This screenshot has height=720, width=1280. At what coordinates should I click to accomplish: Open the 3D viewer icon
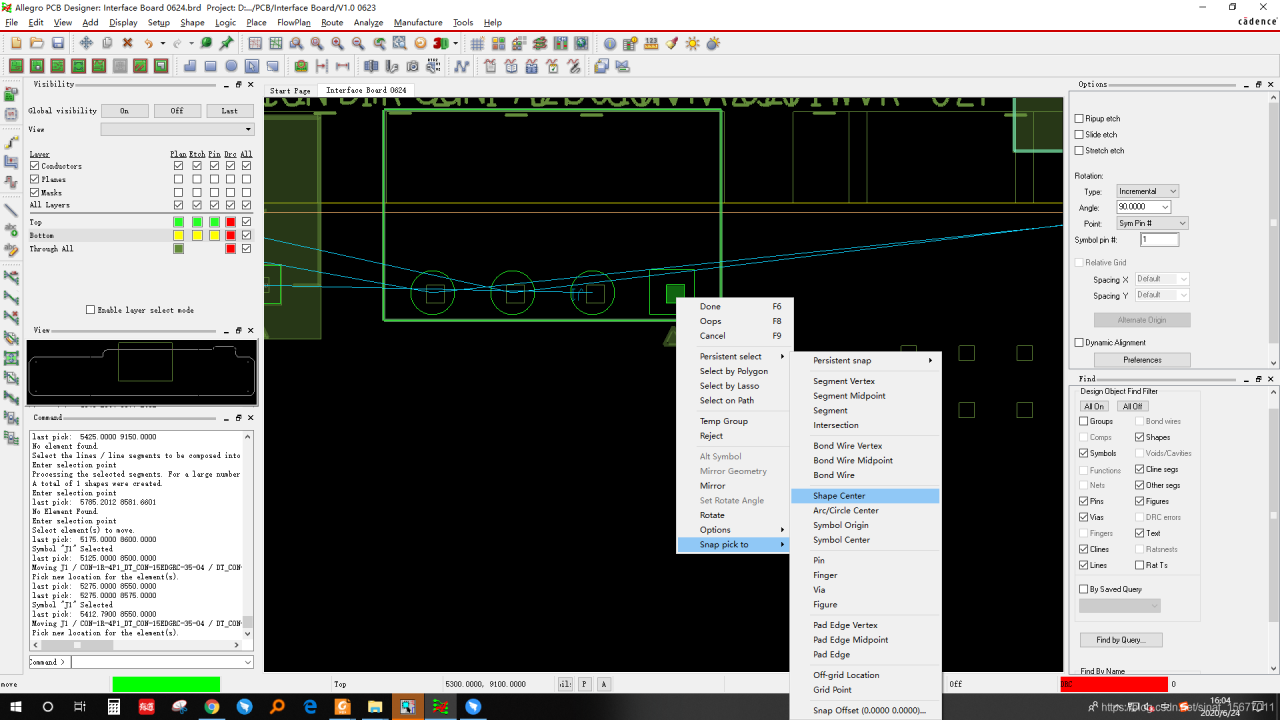click(439, 43)
